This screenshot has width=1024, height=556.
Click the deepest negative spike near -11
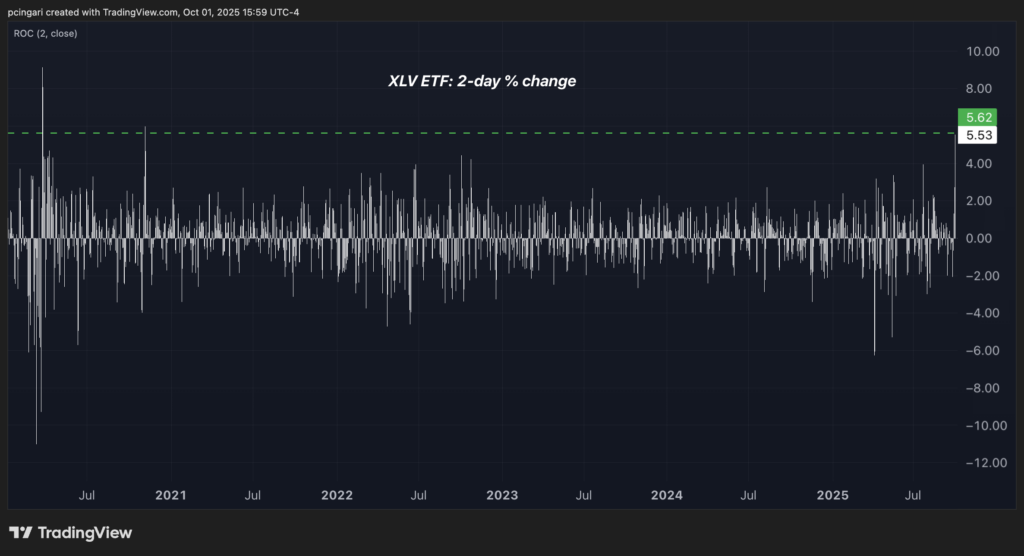pyautogui.click(x=36, y=438)
